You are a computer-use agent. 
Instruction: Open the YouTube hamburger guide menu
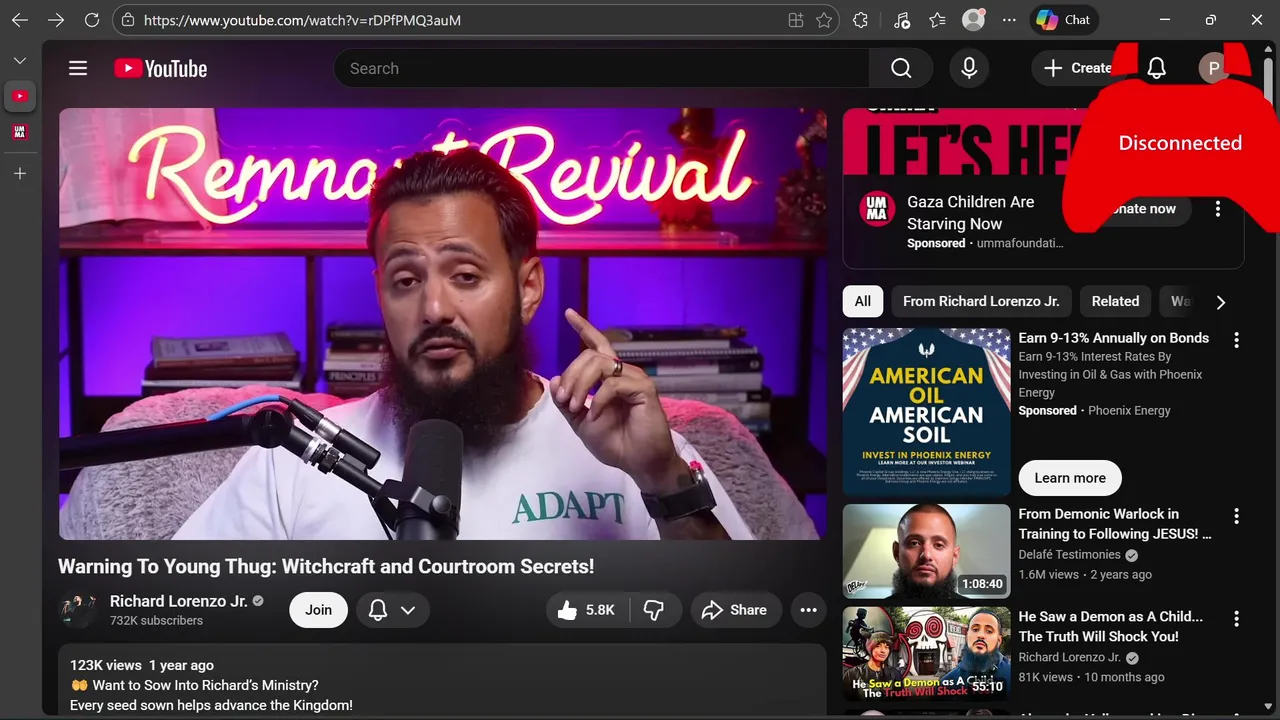click(78, 68)
